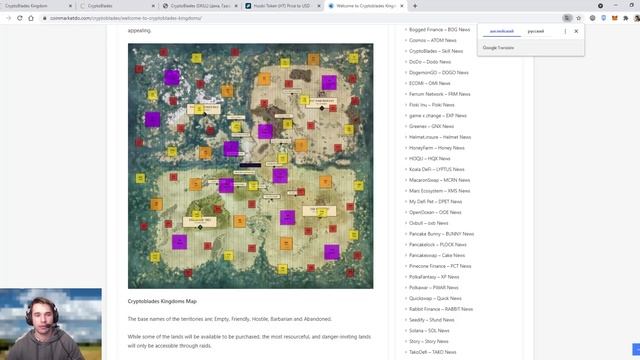Click the webcam overlay of the streamer
The width and height of the screenshot is (640, 360).
[51, 324]
